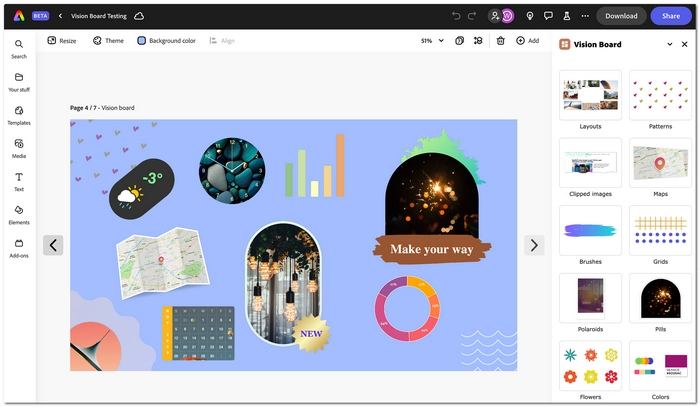The image size is (700, 407).
Task: Click the weather -3° widget on the canvas
Action: (x=142, y=189)
